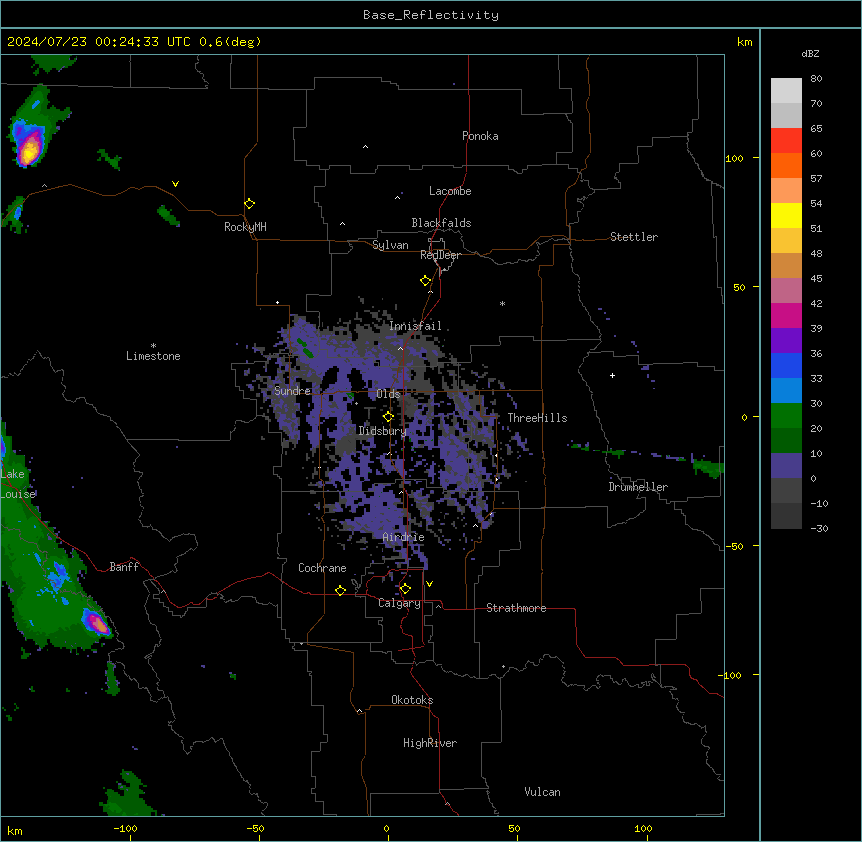The width and height of the screenshot is (862, 842).
Task: Click the yellow diamond marker above Calgary
Action: point(405,589)
